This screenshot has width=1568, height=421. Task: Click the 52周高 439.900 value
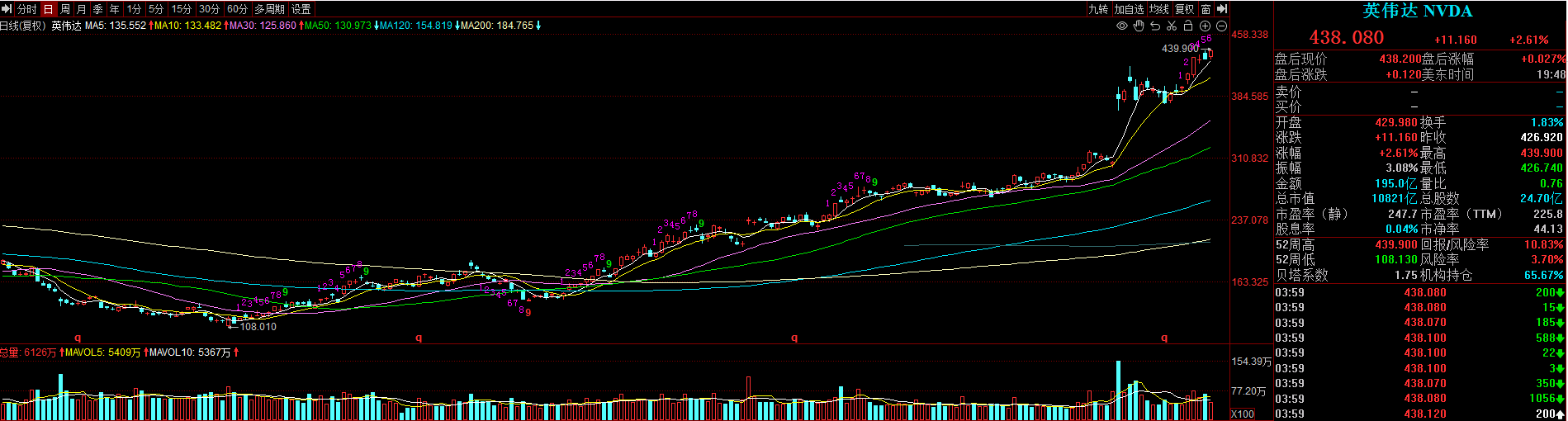click(x=1396, y=244)
